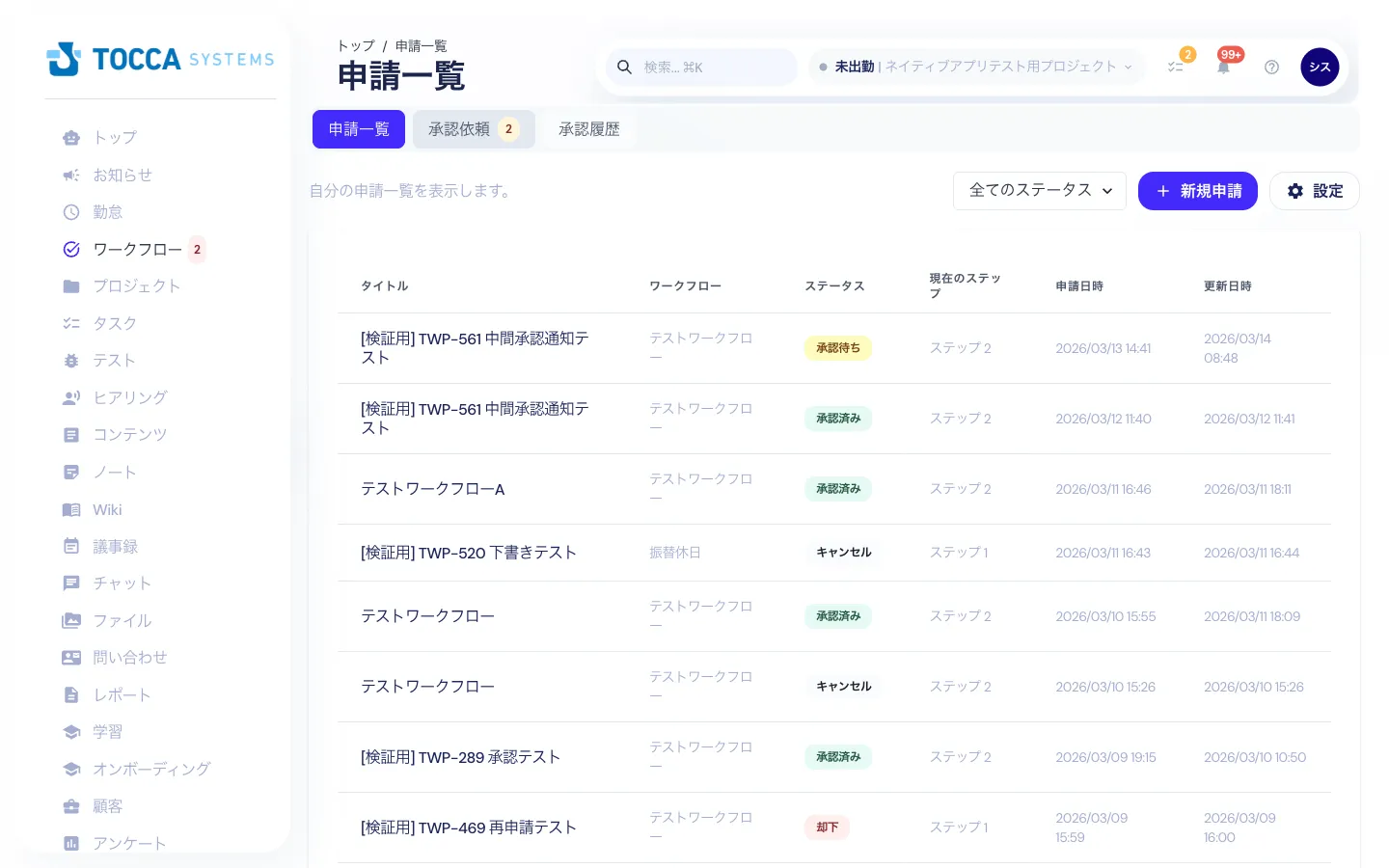Click the ファイル files icon
The width and height of the screenshot is (1389, 868).
[x=71, y=620]
